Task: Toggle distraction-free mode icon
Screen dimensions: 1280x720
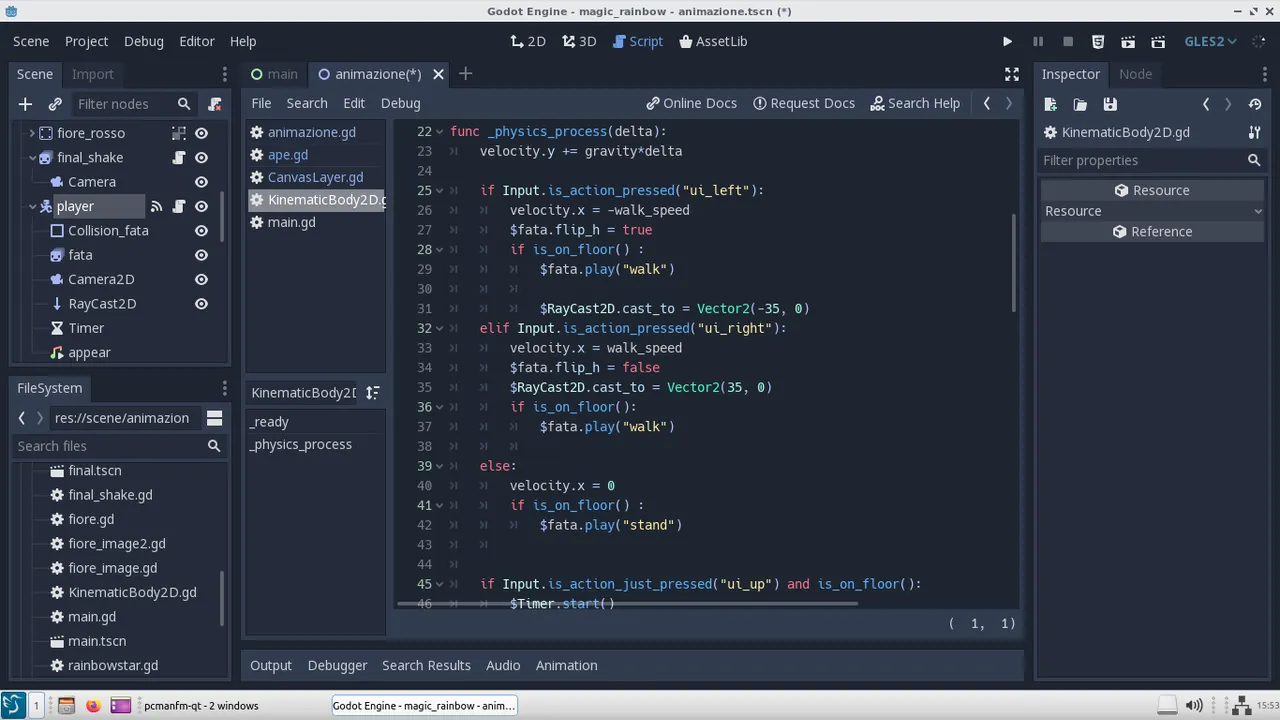Action: pyautogui.click(x=1012, y=74)
